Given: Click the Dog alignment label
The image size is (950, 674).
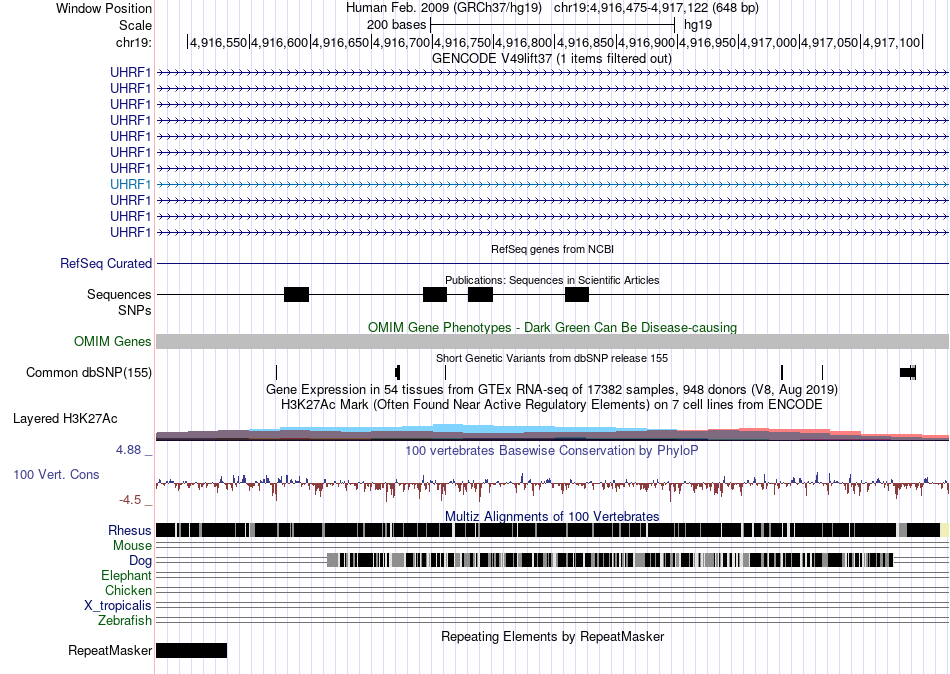Looking at the screenshot, I should pos(140,560).
